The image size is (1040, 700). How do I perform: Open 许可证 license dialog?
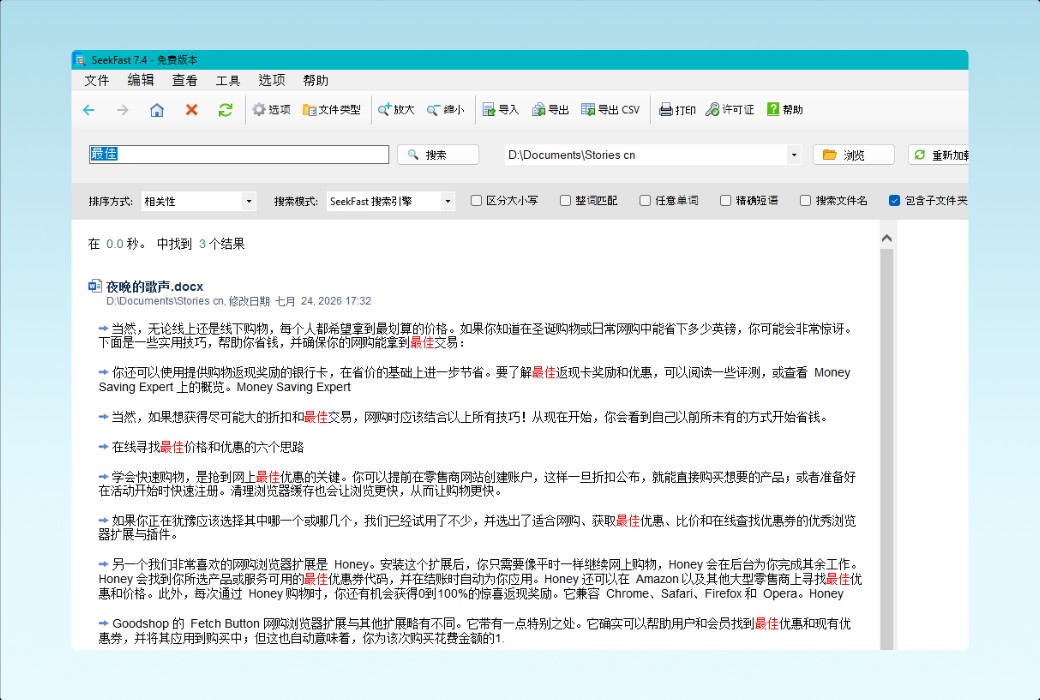point(730,110)
